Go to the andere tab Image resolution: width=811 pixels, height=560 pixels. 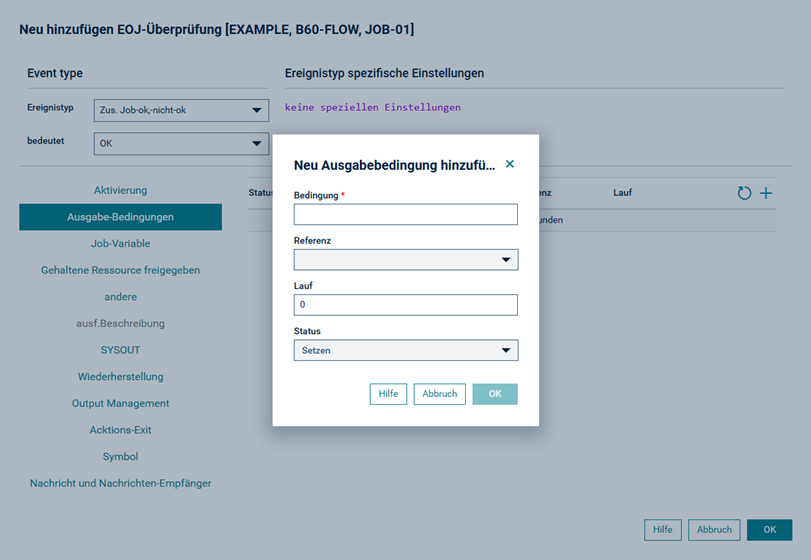(x=121, y=297)
